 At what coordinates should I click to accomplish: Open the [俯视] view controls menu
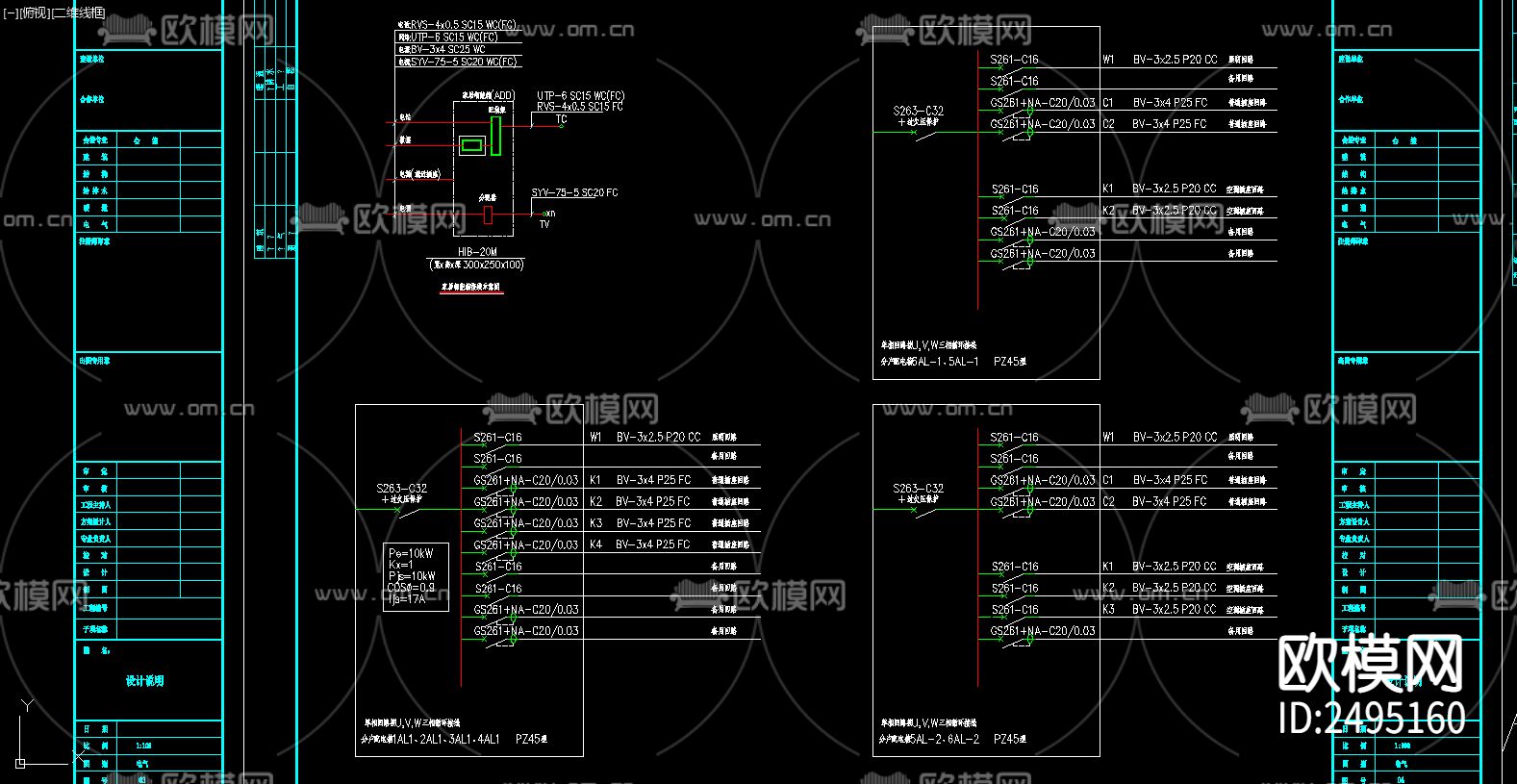(34, 13)
